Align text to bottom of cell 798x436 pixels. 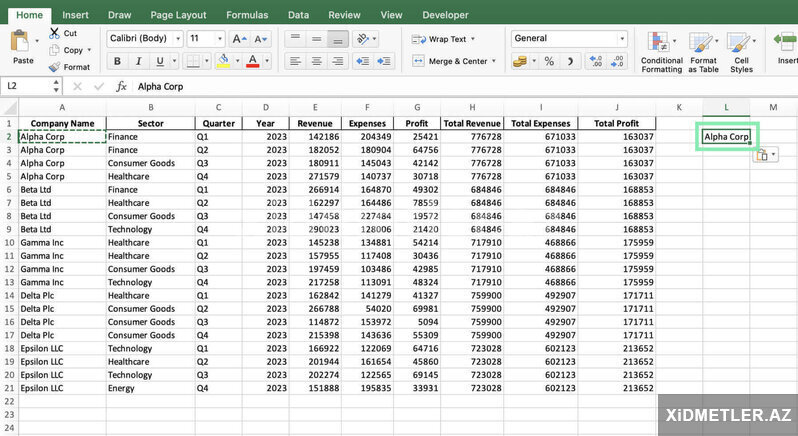[337, 39]
